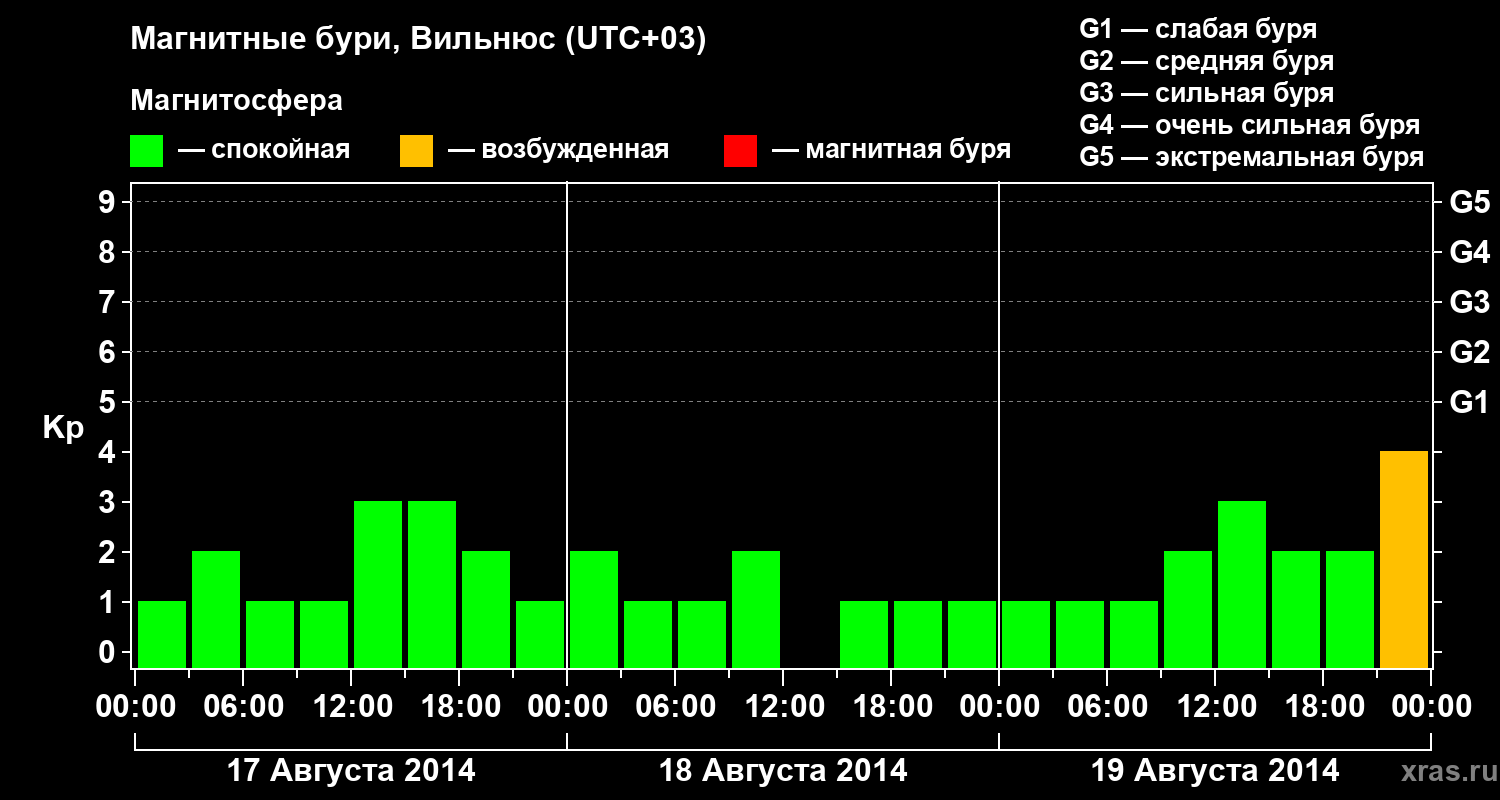
Task: Select the title 'Магнитные бури, Вильнюс (UTC+03)'
Action: tap(418, 40)
